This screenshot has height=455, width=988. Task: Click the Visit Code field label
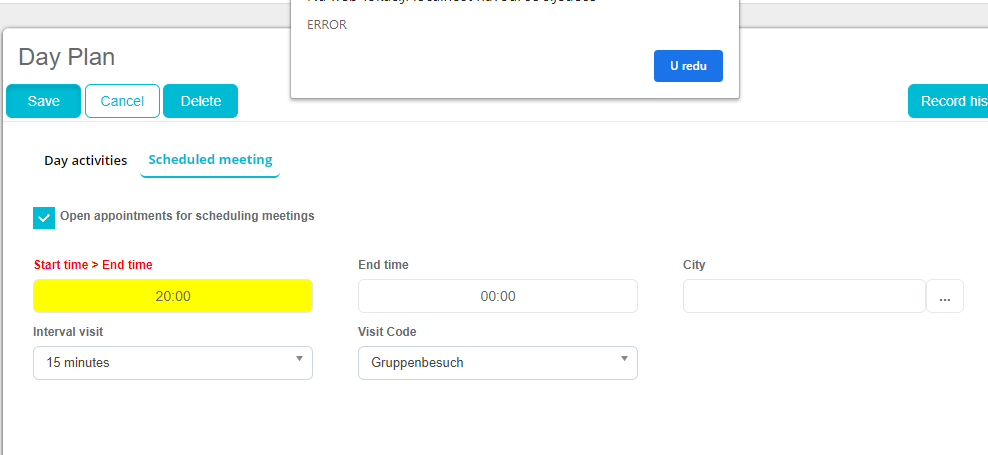[387, 332]
